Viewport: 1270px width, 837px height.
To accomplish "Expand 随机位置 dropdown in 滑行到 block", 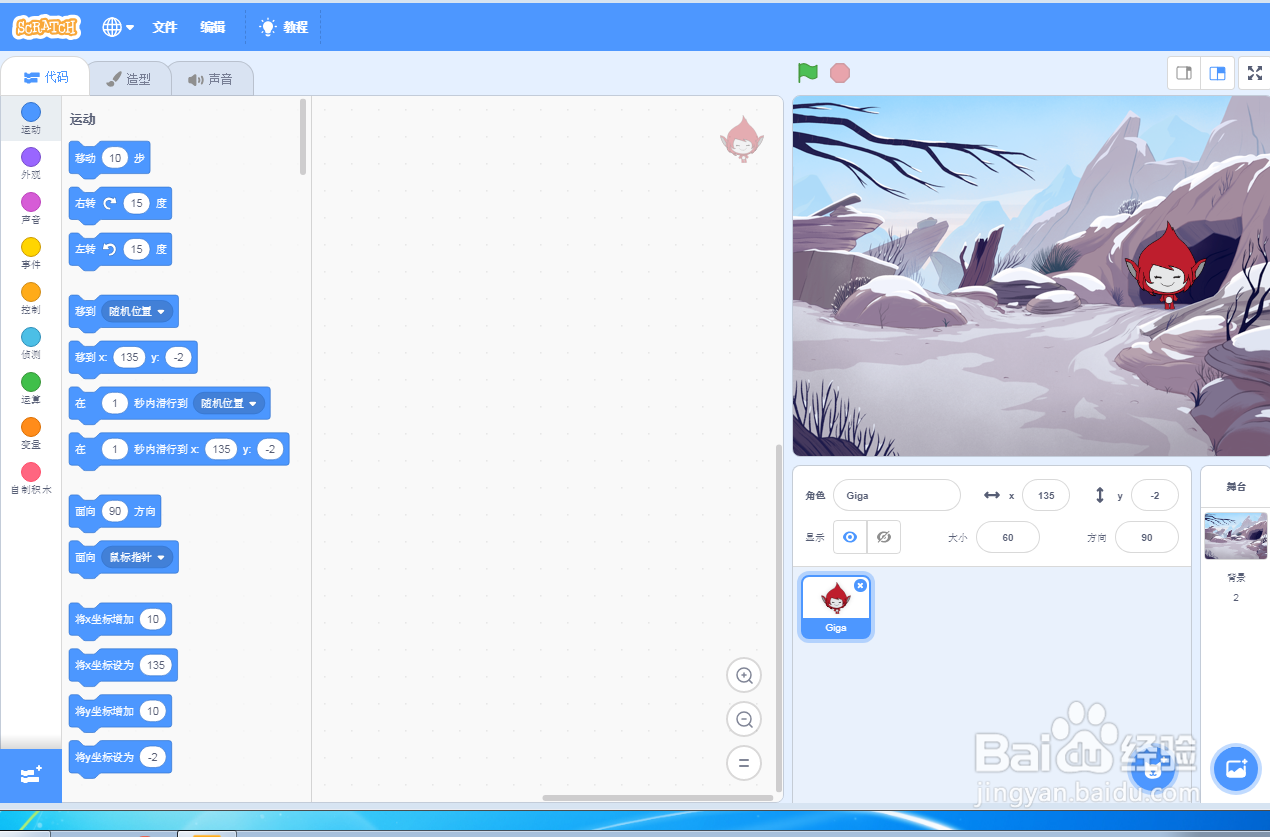I will pyautogui.click(x=229, y=403).
